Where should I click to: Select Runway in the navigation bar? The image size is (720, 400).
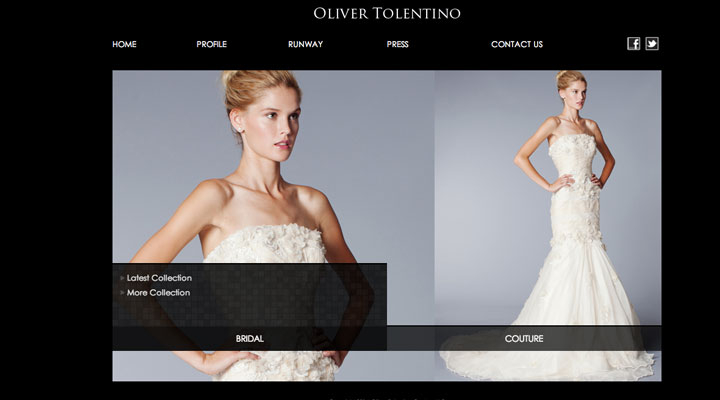305,44
